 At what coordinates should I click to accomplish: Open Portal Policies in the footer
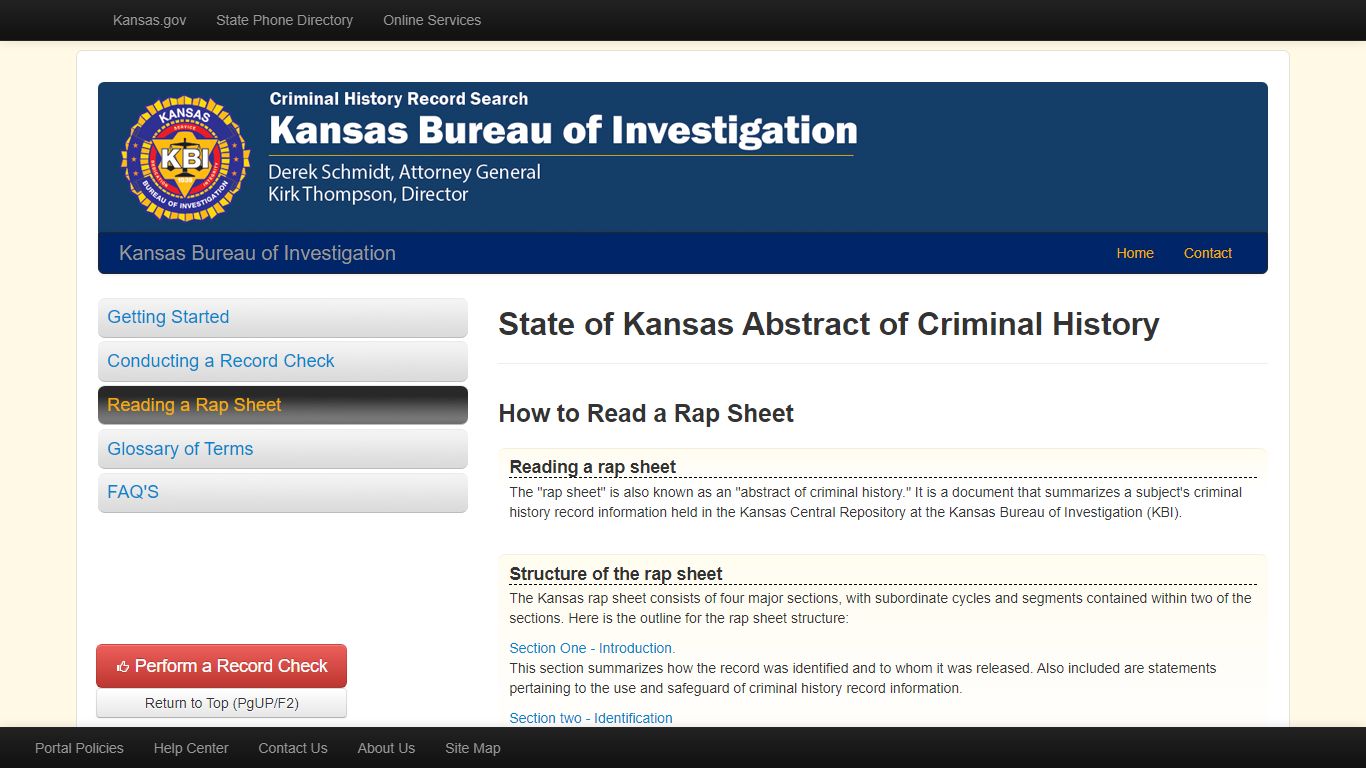coord(79,748)
